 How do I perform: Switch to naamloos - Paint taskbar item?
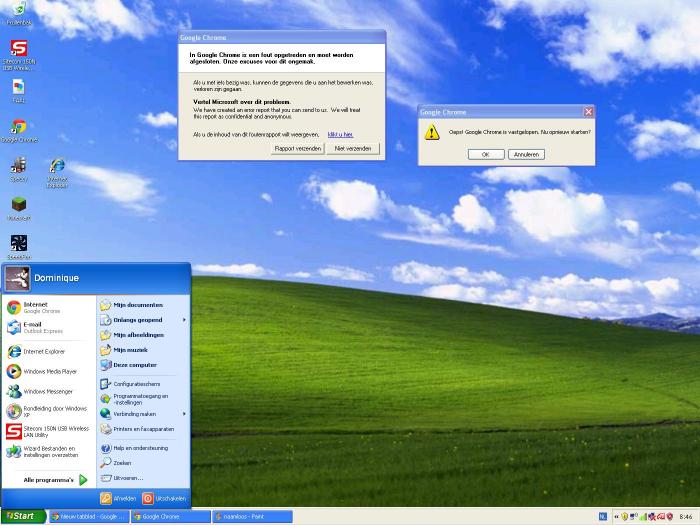(253, 517)
